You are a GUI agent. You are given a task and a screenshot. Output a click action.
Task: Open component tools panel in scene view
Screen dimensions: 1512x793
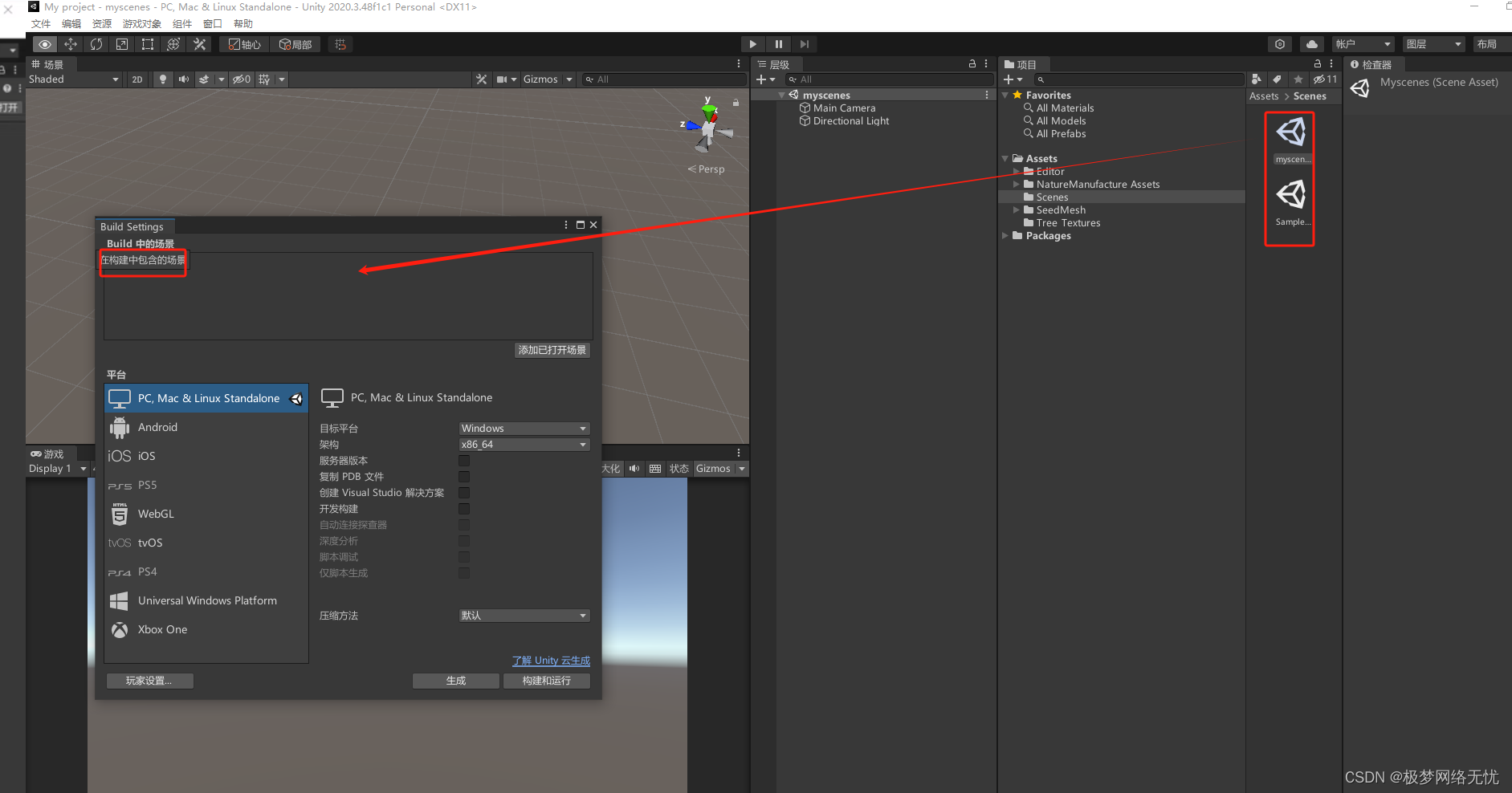482,79
